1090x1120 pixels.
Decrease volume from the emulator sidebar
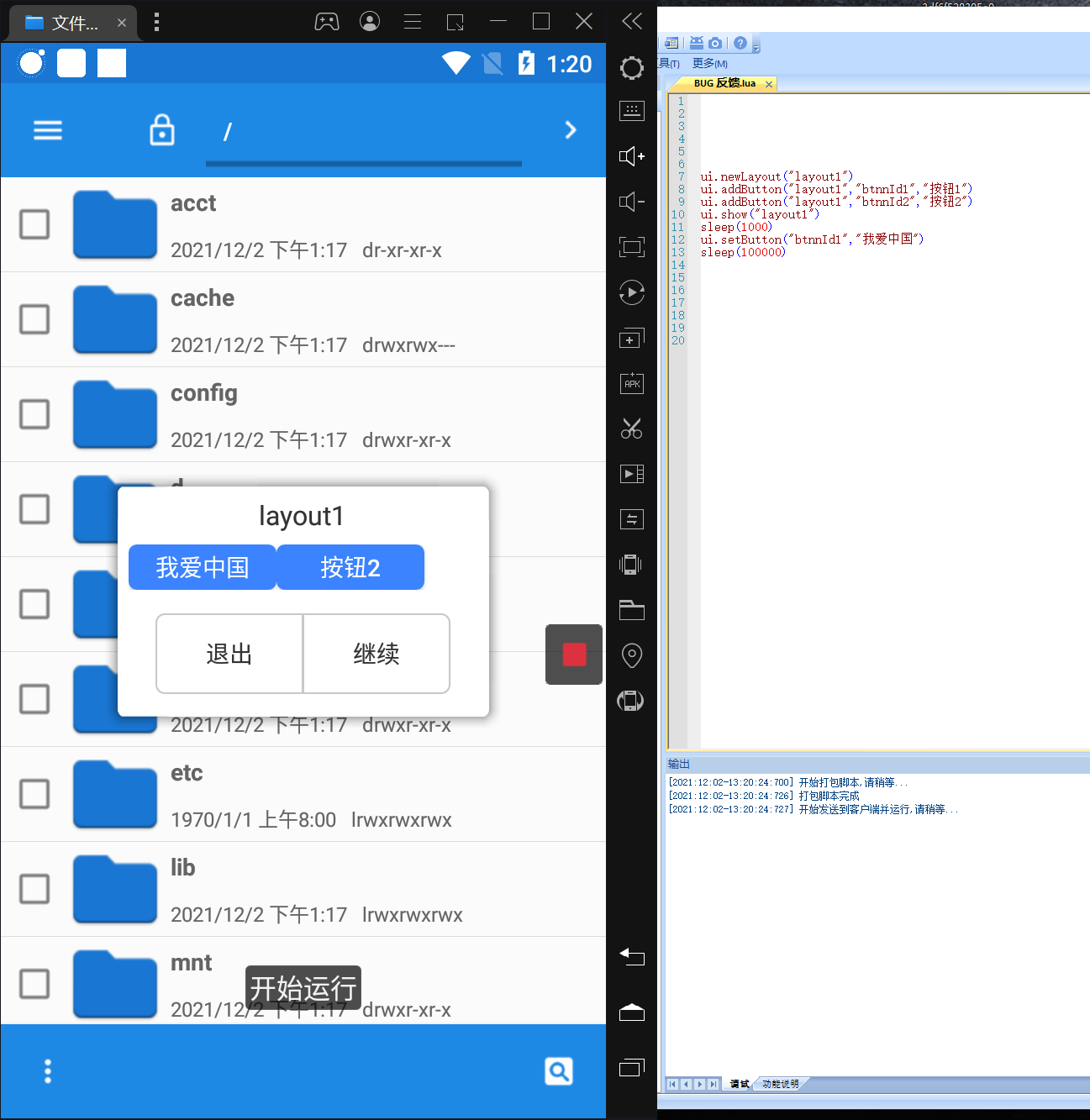pos(632,202)
